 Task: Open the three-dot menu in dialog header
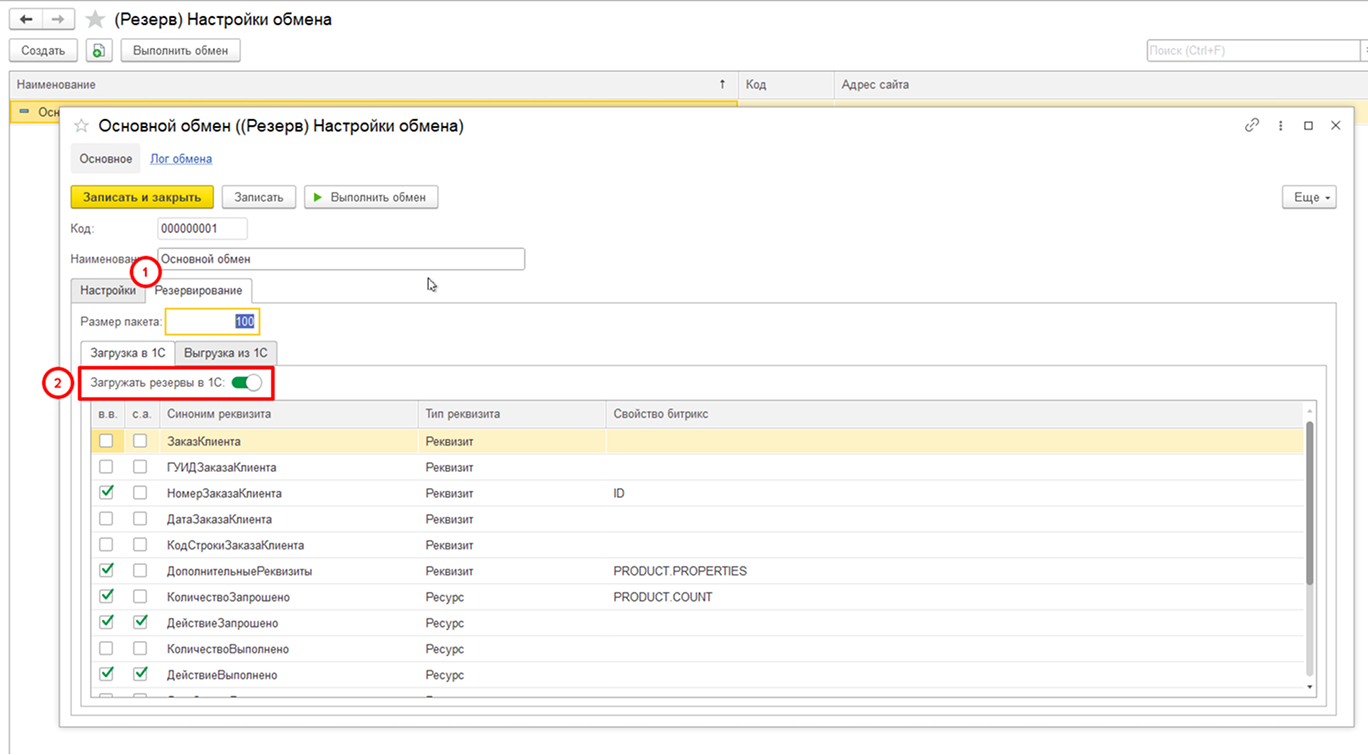point(1280,126)
